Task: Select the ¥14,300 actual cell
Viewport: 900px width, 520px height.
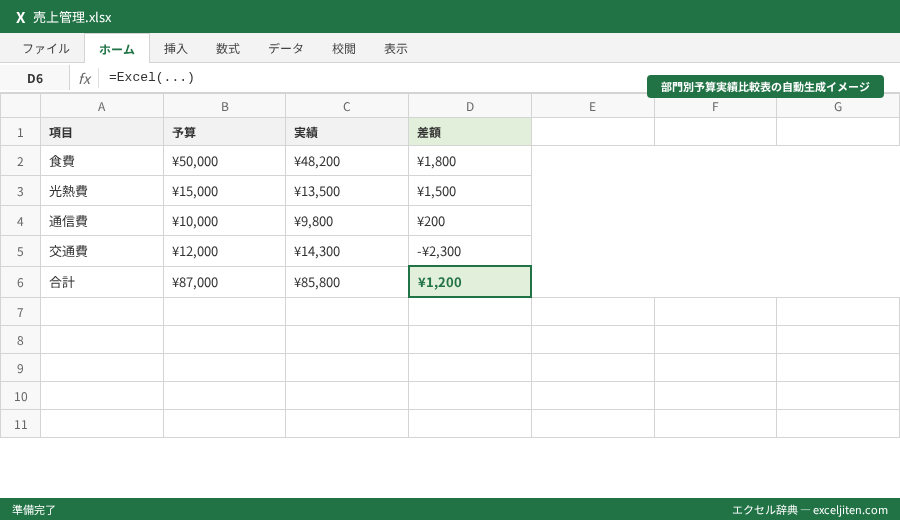Action: coord(347,251)
